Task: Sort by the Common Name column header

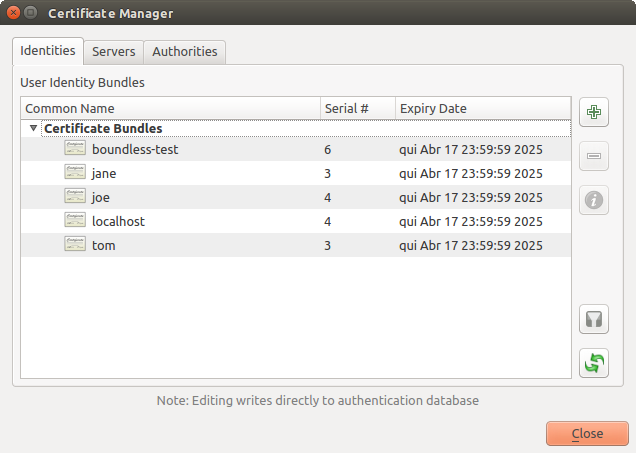Action: point(170,108)
